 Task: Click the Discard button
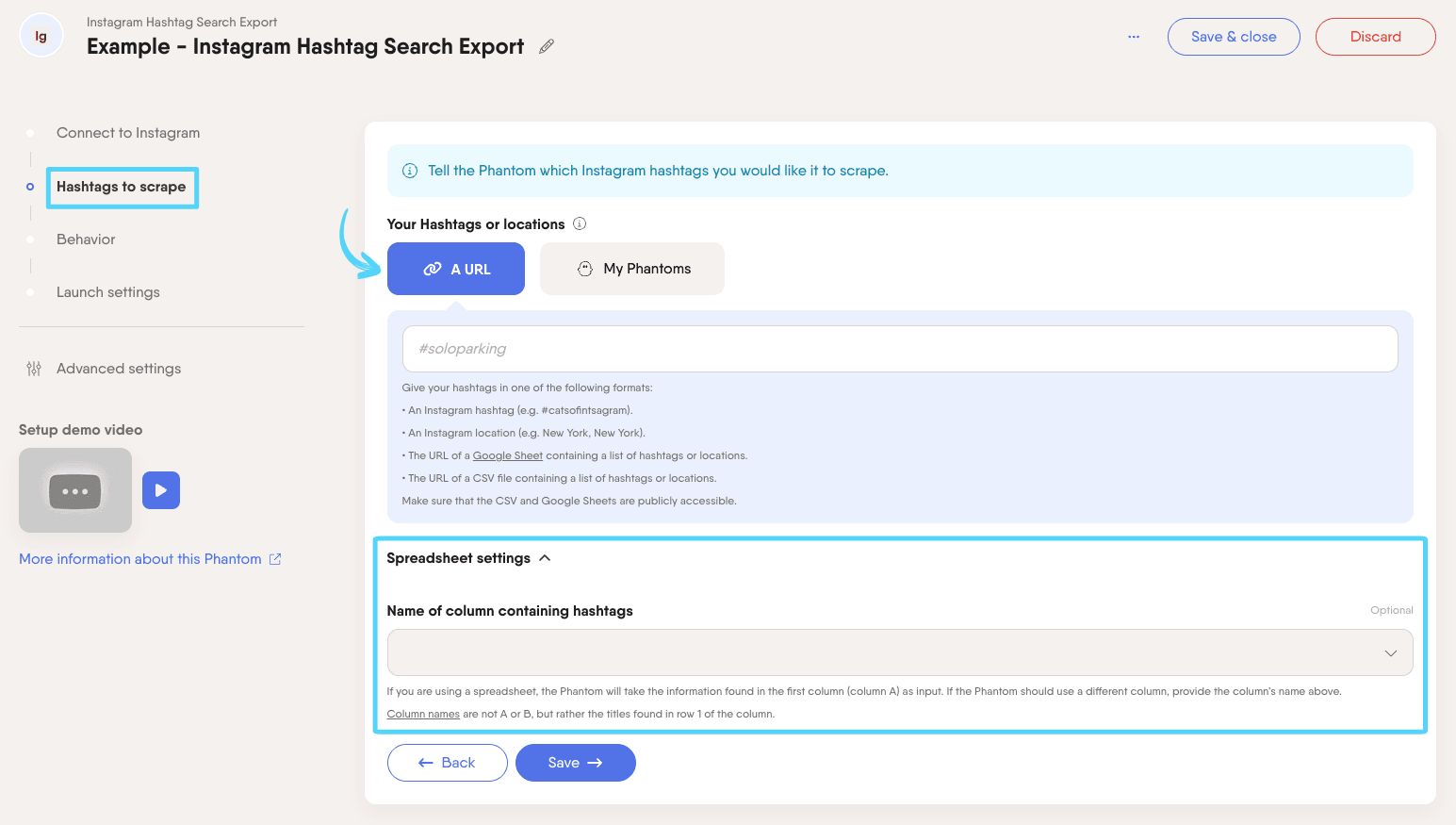click(1376, 37)
